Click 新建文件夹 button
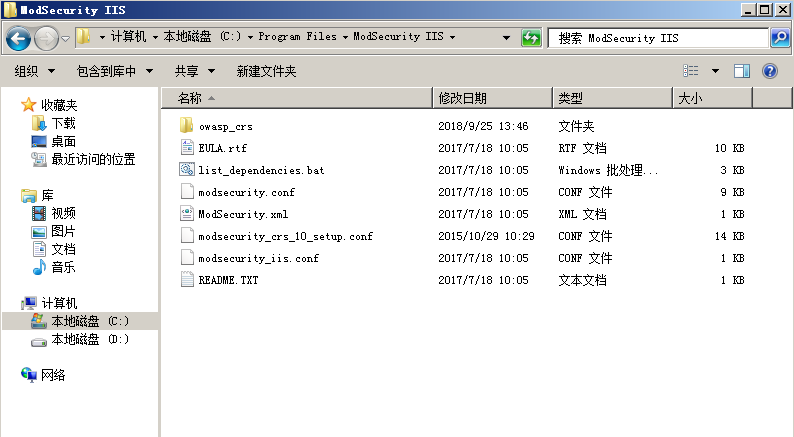Viewport: 794px width, 437px height. click(266, 71)
